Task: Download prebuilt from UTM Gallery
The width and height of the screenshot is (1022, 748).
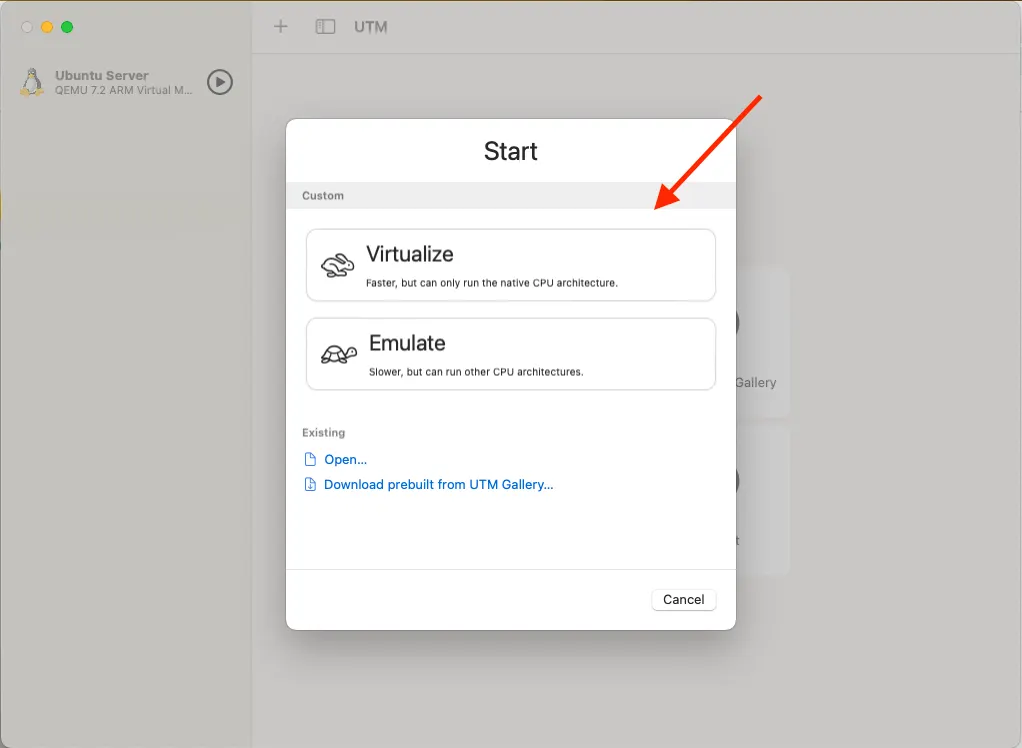Action: (437, 484)
